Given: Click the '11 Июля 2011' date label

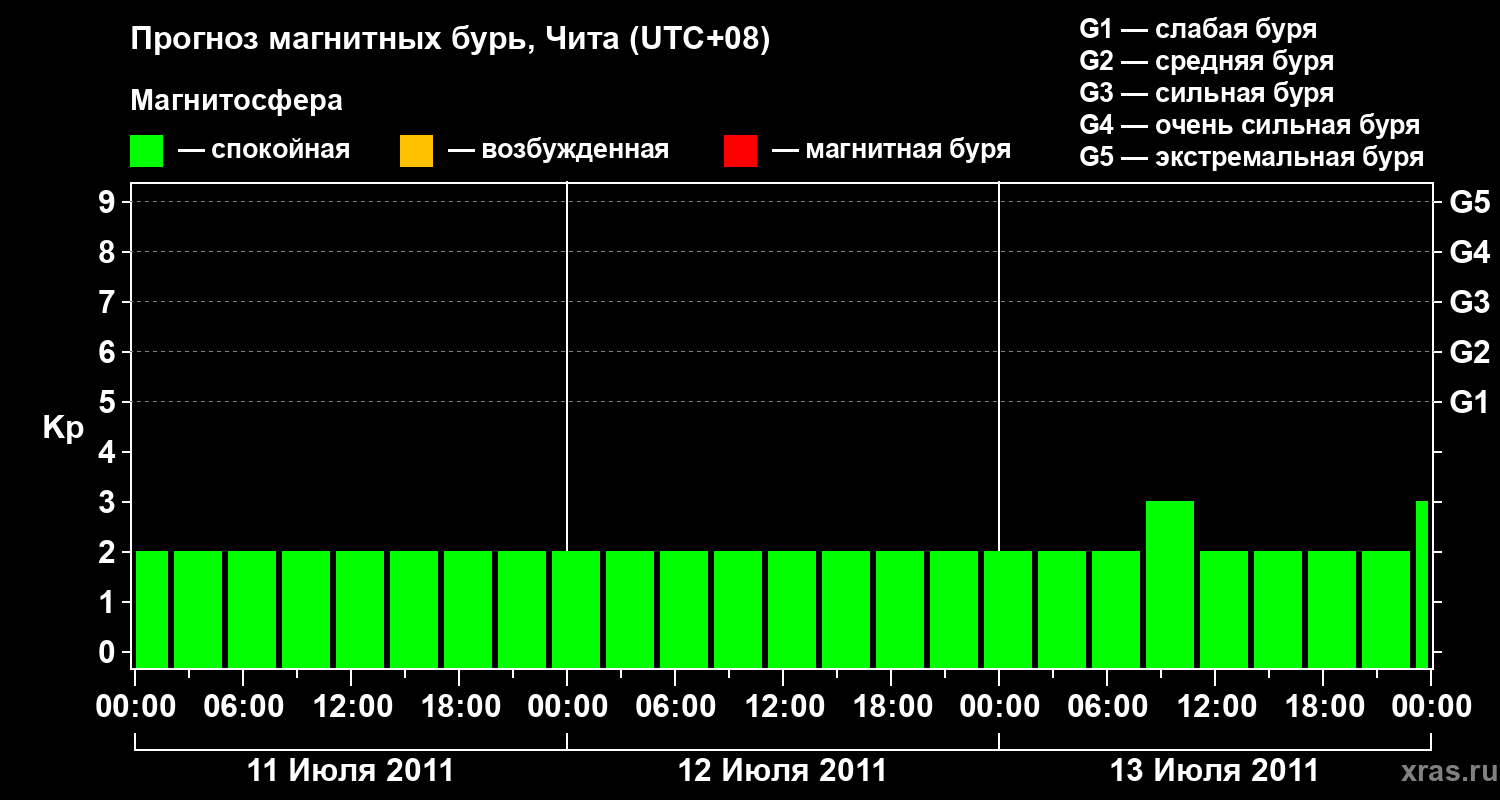Looking at the screenshot, I should 350,771.
